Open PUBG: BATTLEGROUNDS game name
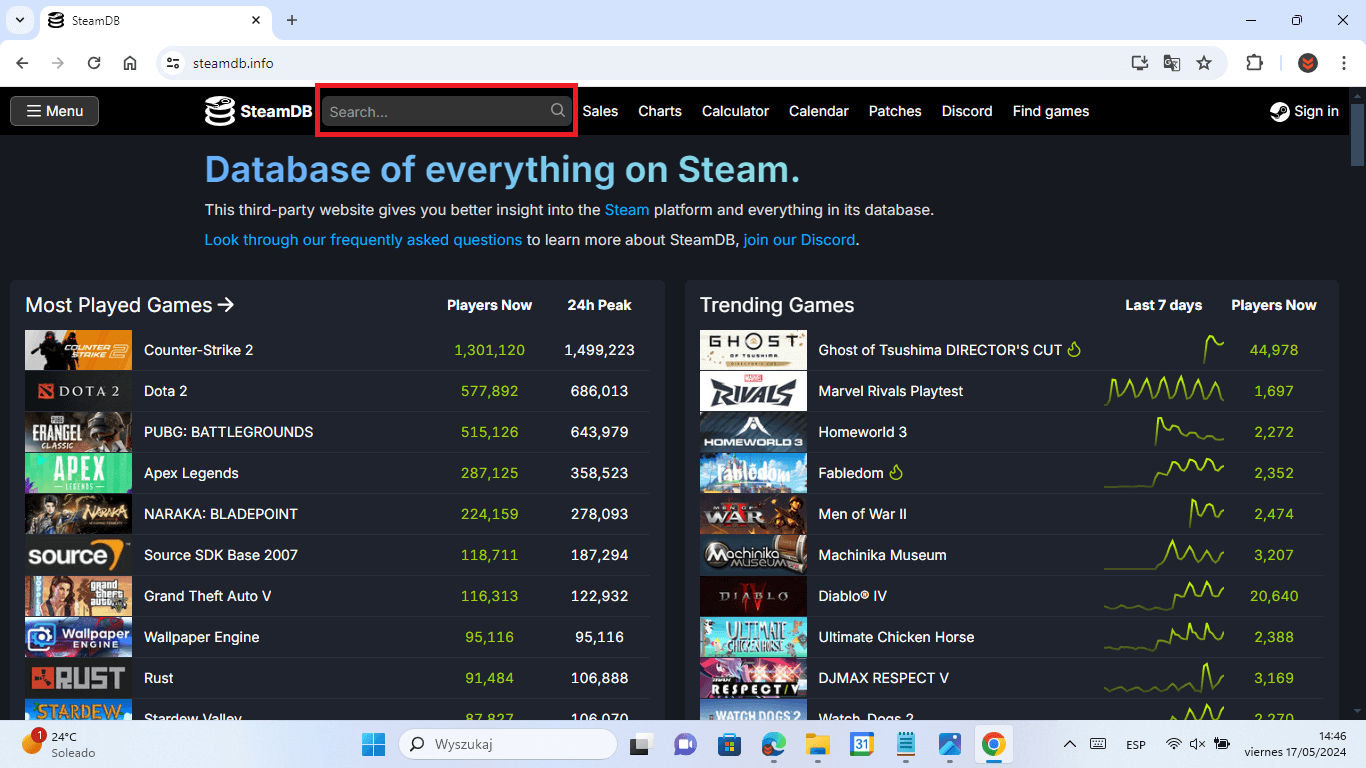1366x768 pixels. pyautogui.click(x=228, y=432)
